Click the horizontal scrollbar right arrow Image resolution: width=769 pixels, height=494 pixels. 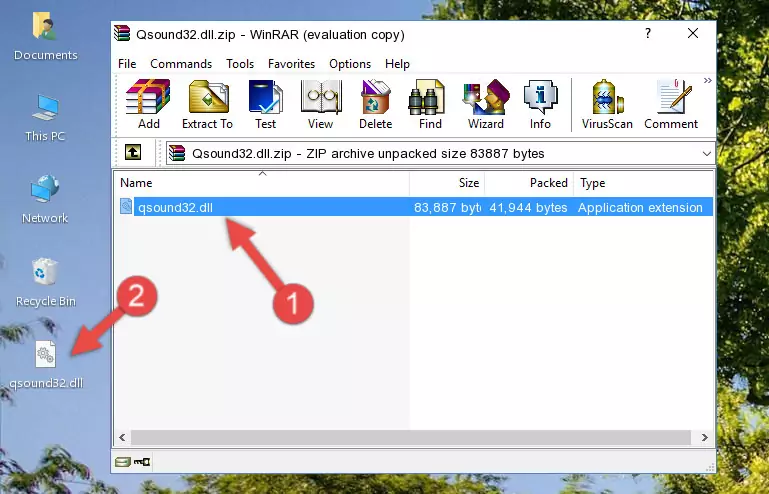[x=704, y=437]
